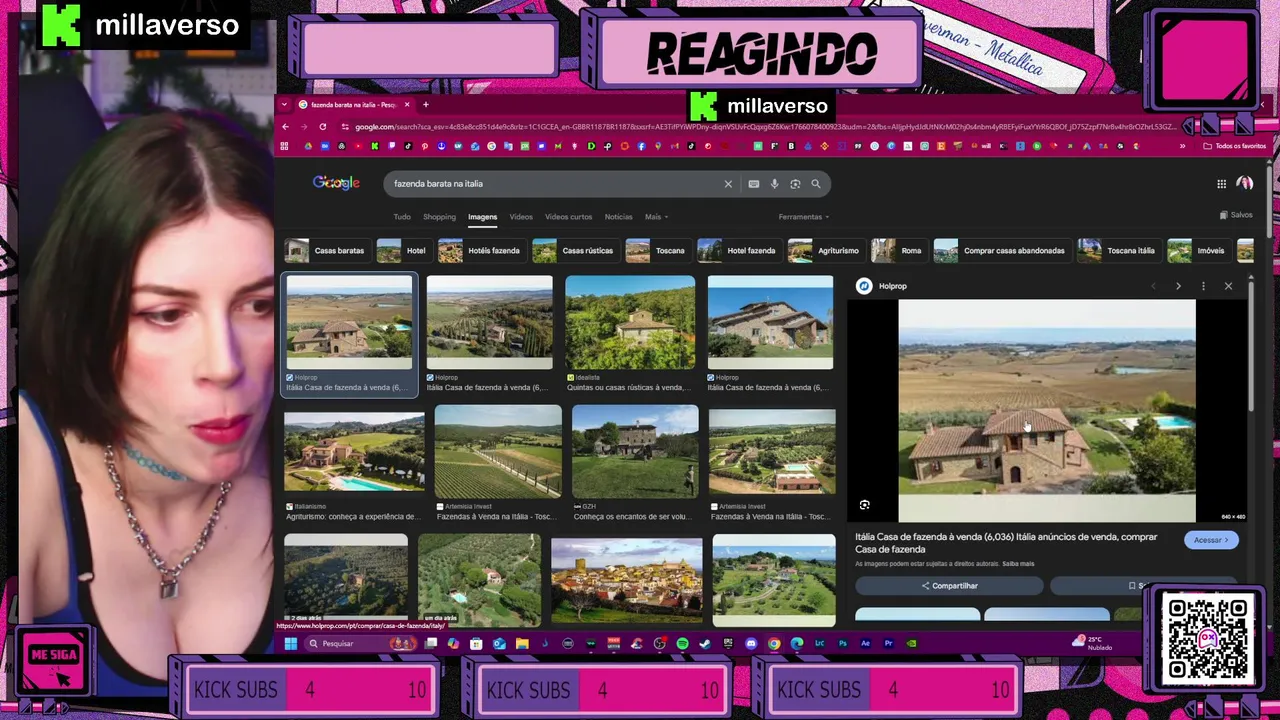
Task: Go to next image in preview panel
Action: [1178, 286]
